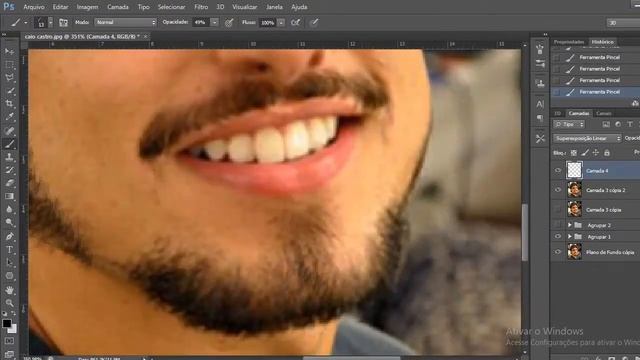This screenshot has width=640, height=360.
Task: Lock all padlock icon
Action: coord(607,153)
